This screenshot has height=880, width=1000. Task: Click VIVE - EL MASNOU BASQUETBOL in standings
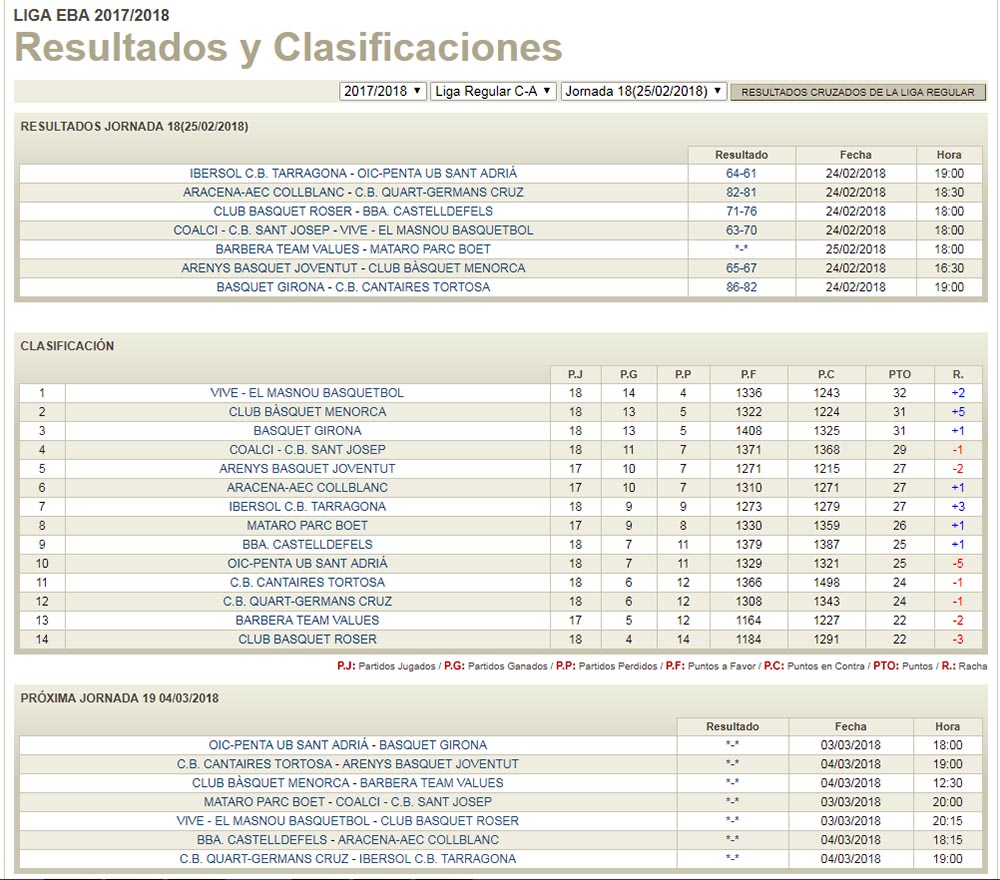(303, 393)
